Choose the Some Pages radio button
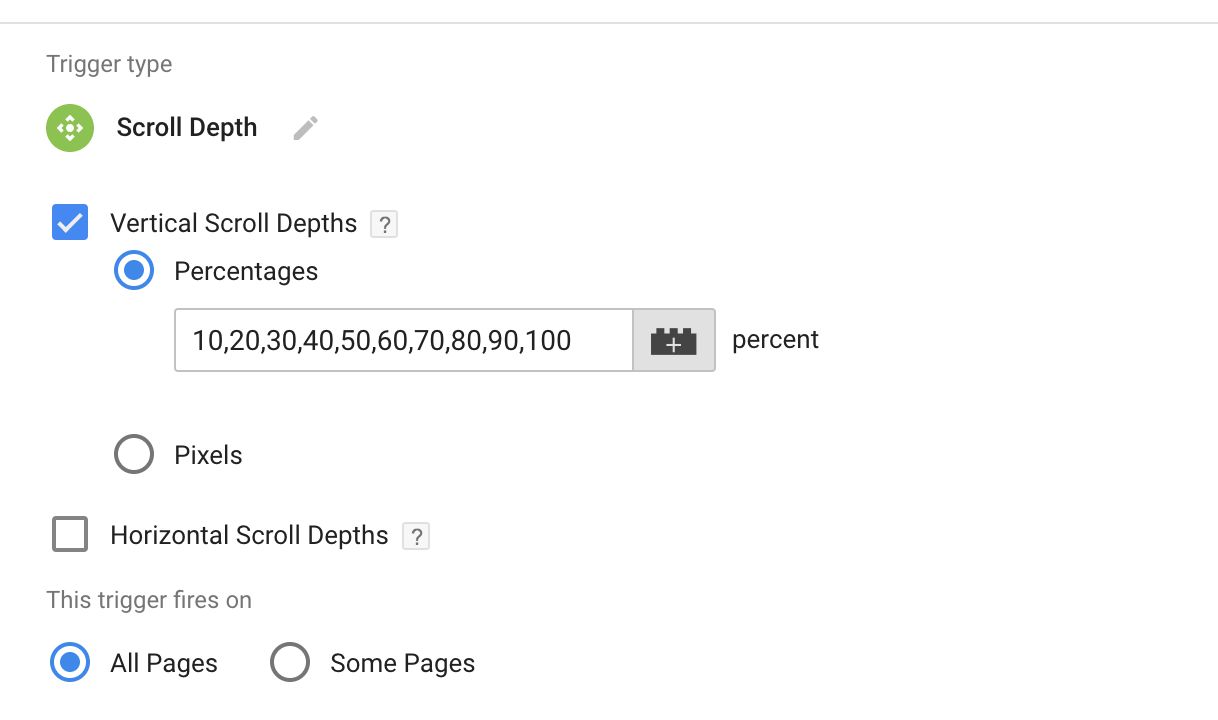Image resolution: width=1218 pixels, height=720 pixels. [290, 663]
